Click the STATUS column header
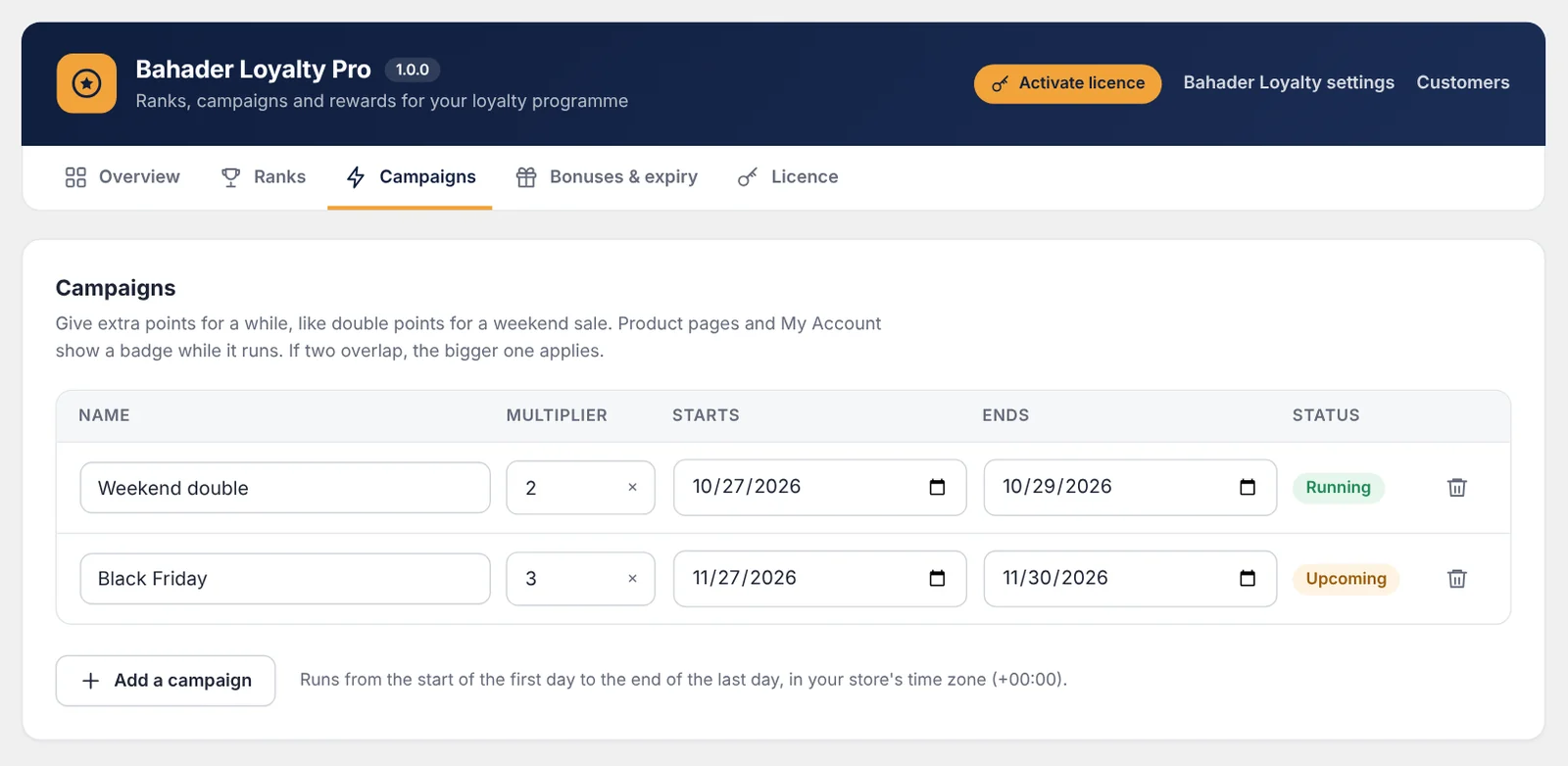 (x=1326, y=415)
